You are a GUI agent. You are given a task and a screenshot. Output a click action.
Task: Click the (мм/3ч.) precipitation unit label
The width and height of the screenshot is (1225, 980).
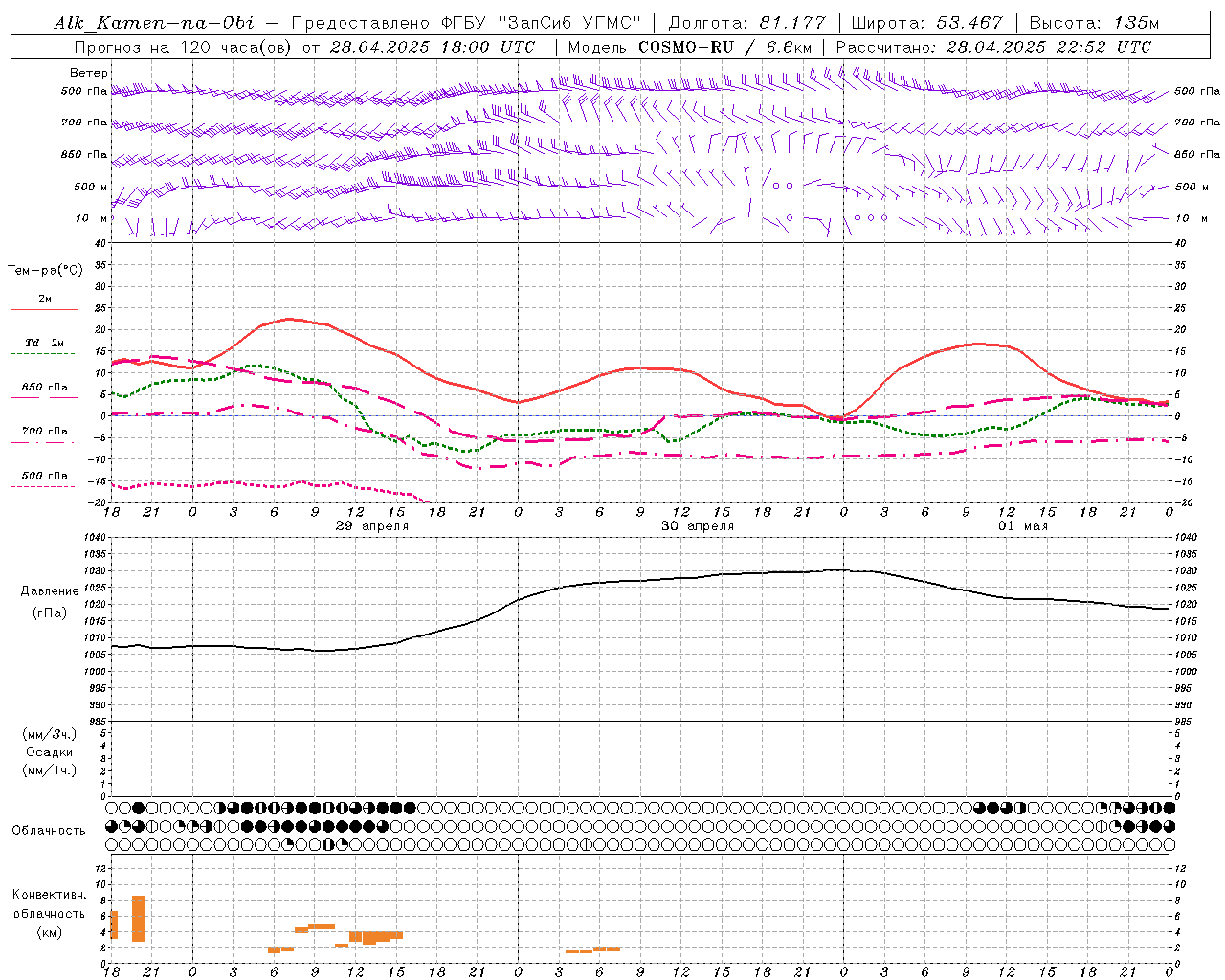[50, 734]
